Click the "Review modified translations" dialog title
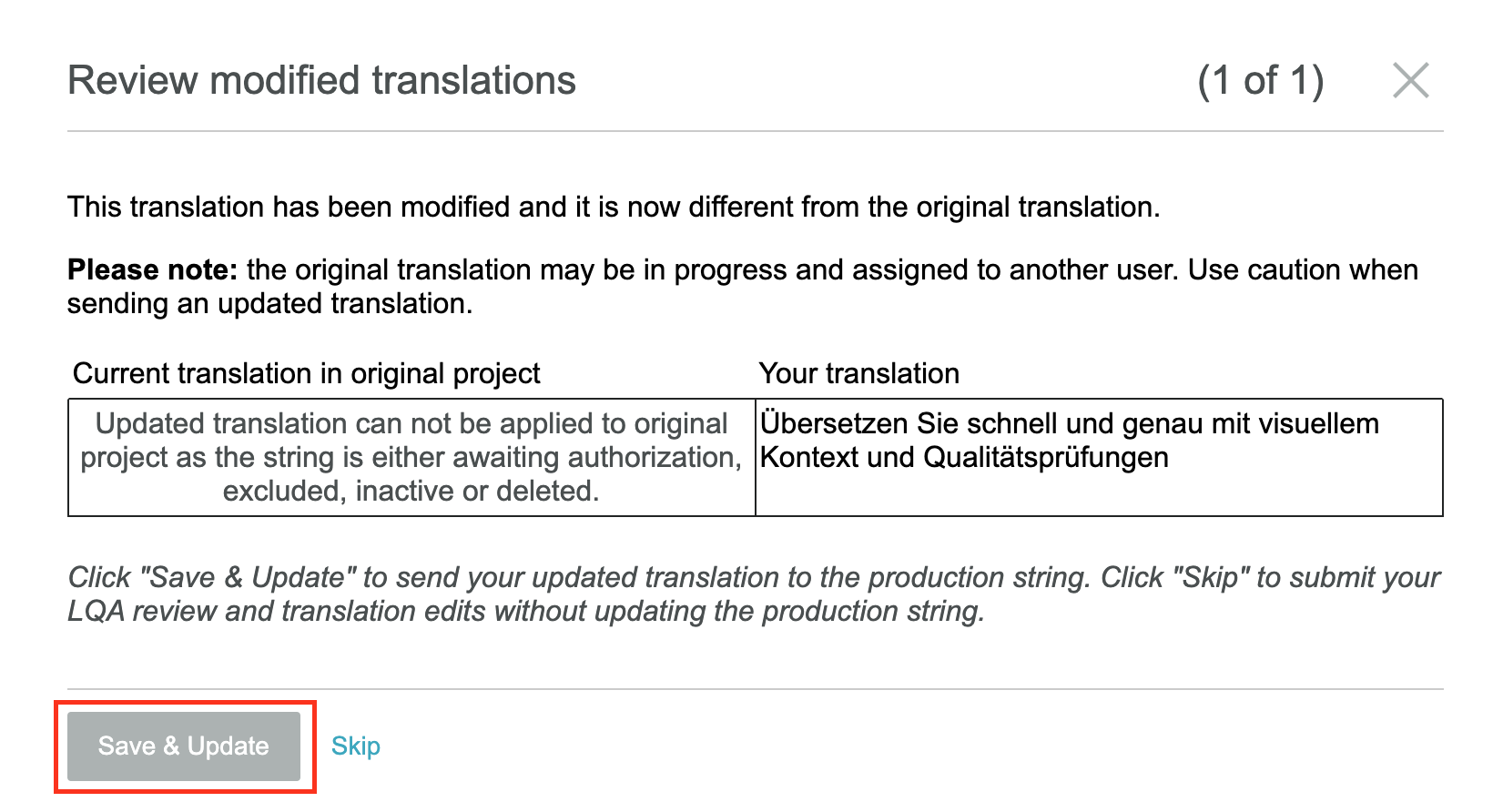The width and height of the screenshot is (1503, 812). 321,80
